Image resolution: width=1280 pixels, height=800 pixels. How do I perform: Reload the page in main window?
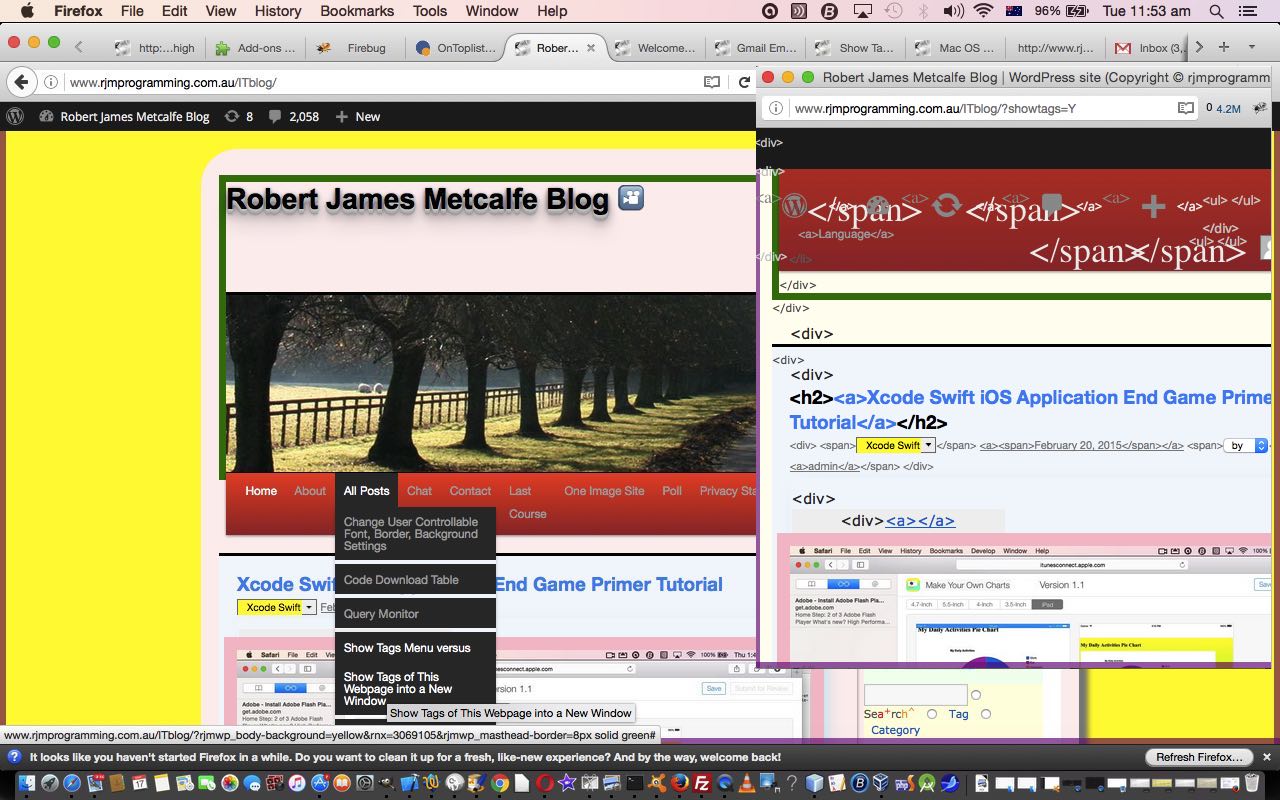coord(745,83)
